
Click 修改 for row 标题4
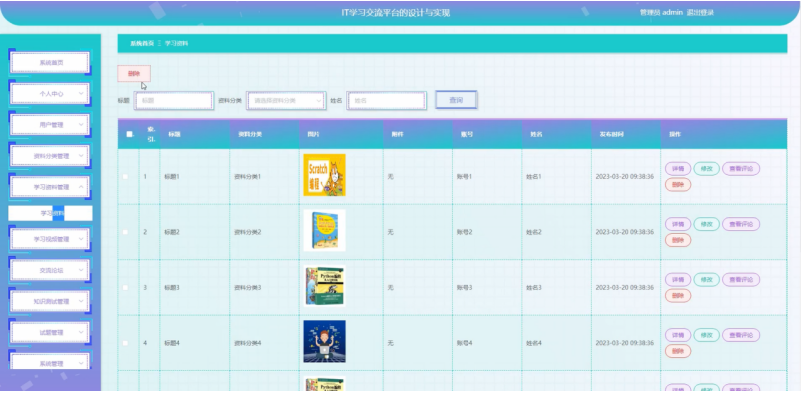click(706, 335)
